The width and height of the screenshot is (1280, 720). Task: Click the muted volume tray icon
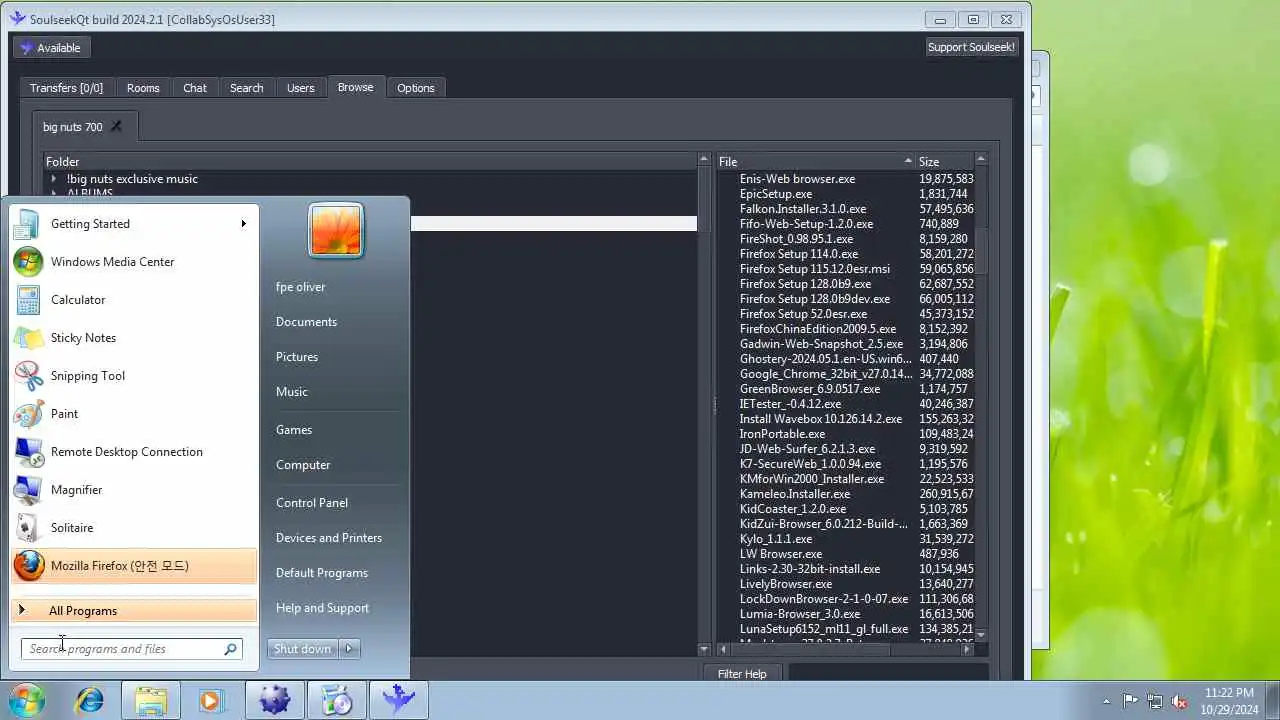(1179, 701)
